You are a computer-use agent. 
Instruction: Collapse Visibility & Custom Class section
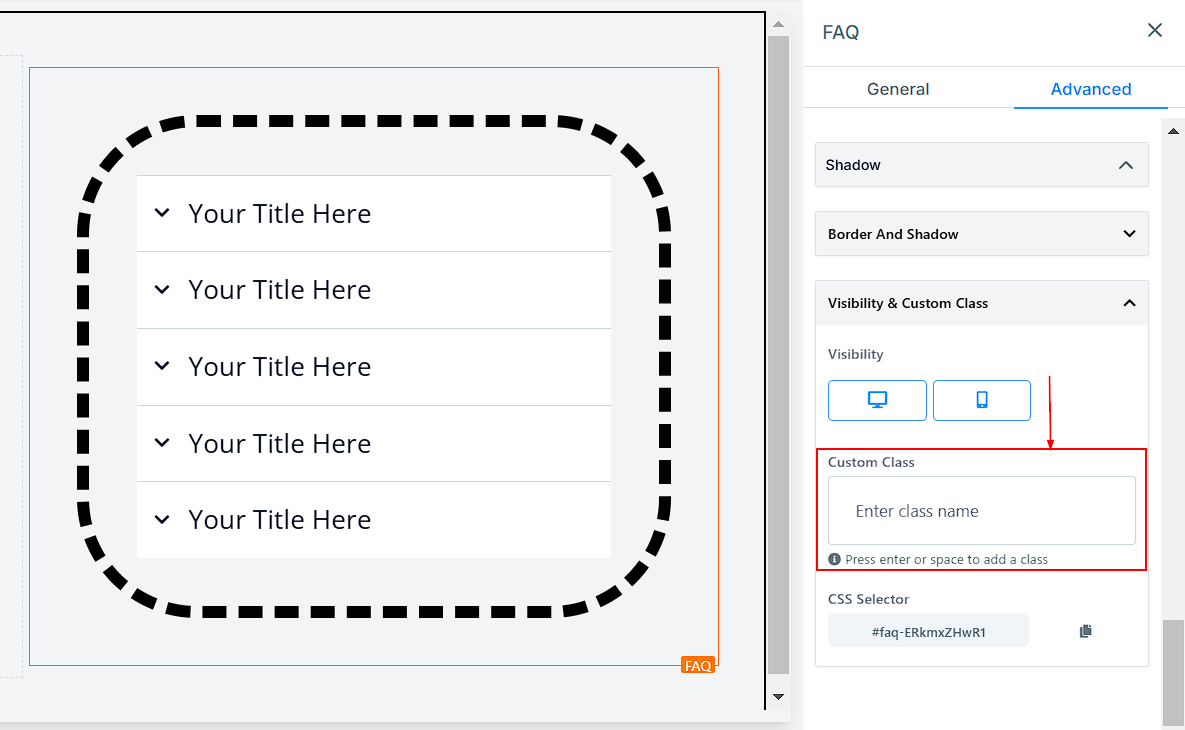coord(1129,303)
